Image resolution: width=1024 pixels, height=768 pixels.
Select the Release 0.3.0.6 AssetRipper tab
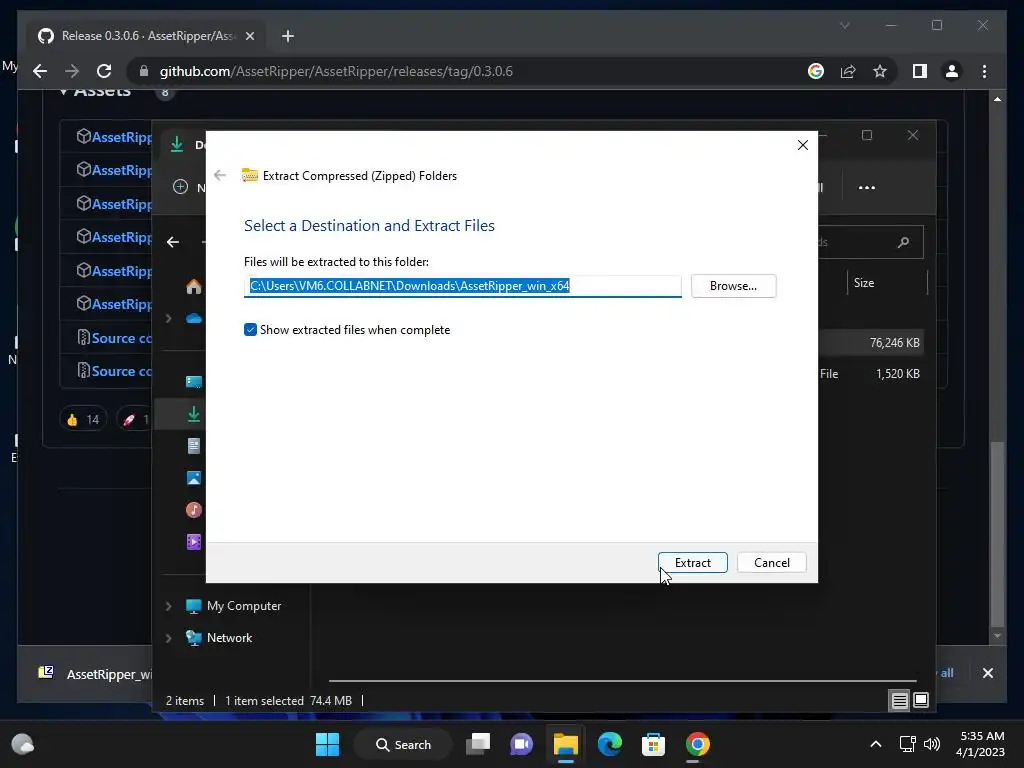coord(147,36)
